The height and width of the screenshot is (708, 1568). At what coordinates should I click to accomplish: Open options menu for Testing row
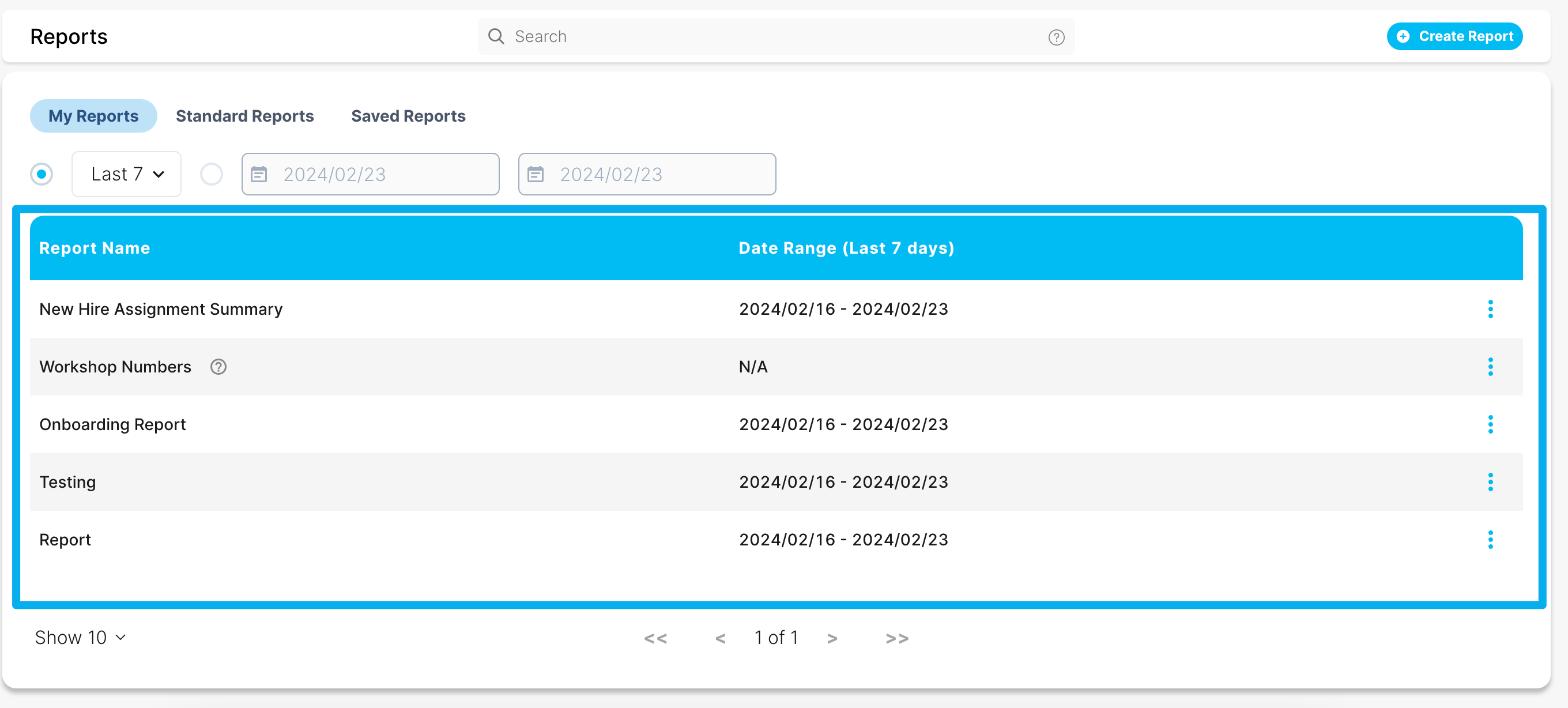[x=1490, y=482]
